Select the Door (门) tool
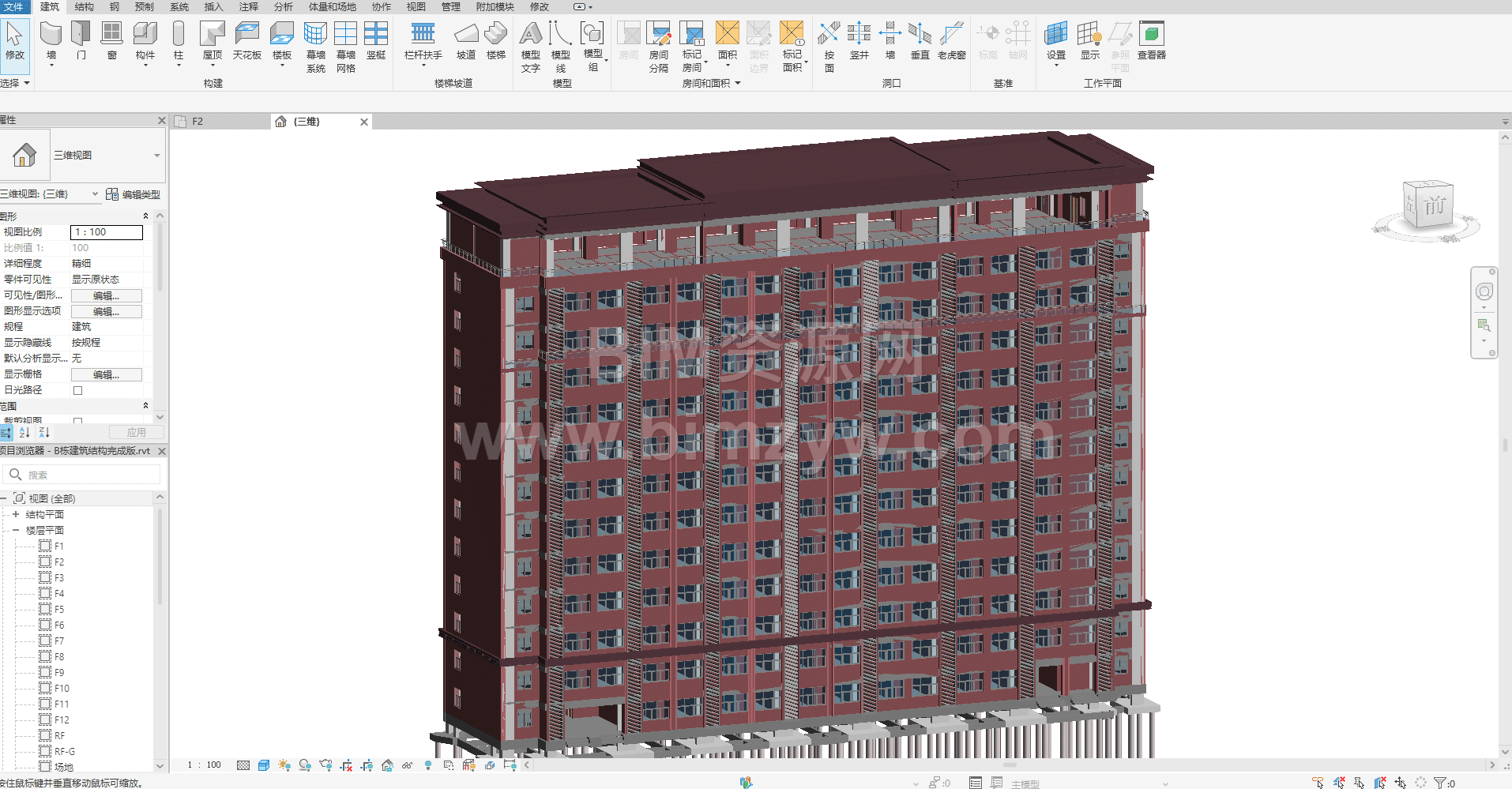Viewport: 1512px width, 789px height. (81, 41)
